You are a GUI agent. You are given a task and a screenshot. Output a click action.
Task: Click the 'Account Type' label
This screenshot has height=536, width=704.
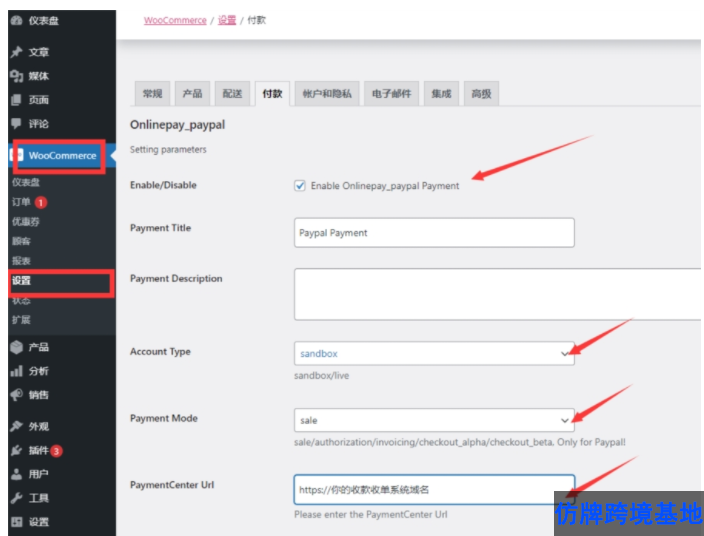160,351
